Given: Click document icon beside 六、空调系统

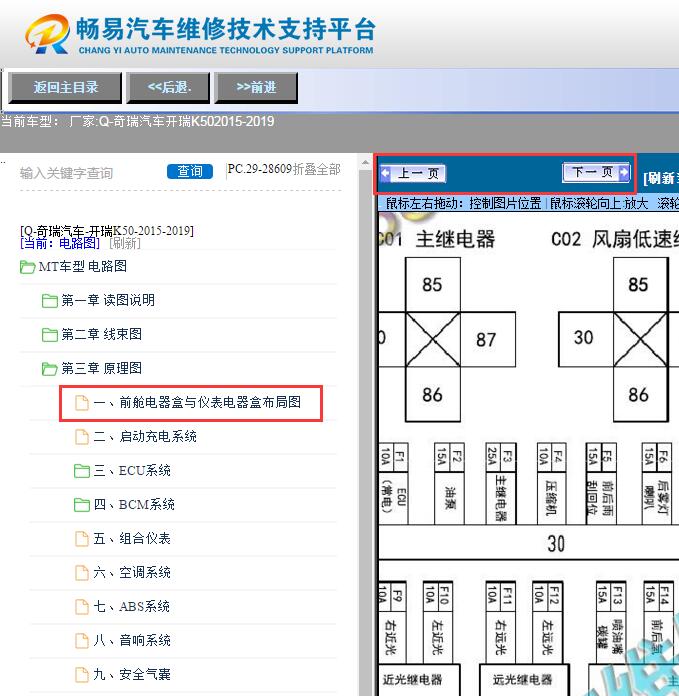Looking at the screenshot, I should coord(82,573).
